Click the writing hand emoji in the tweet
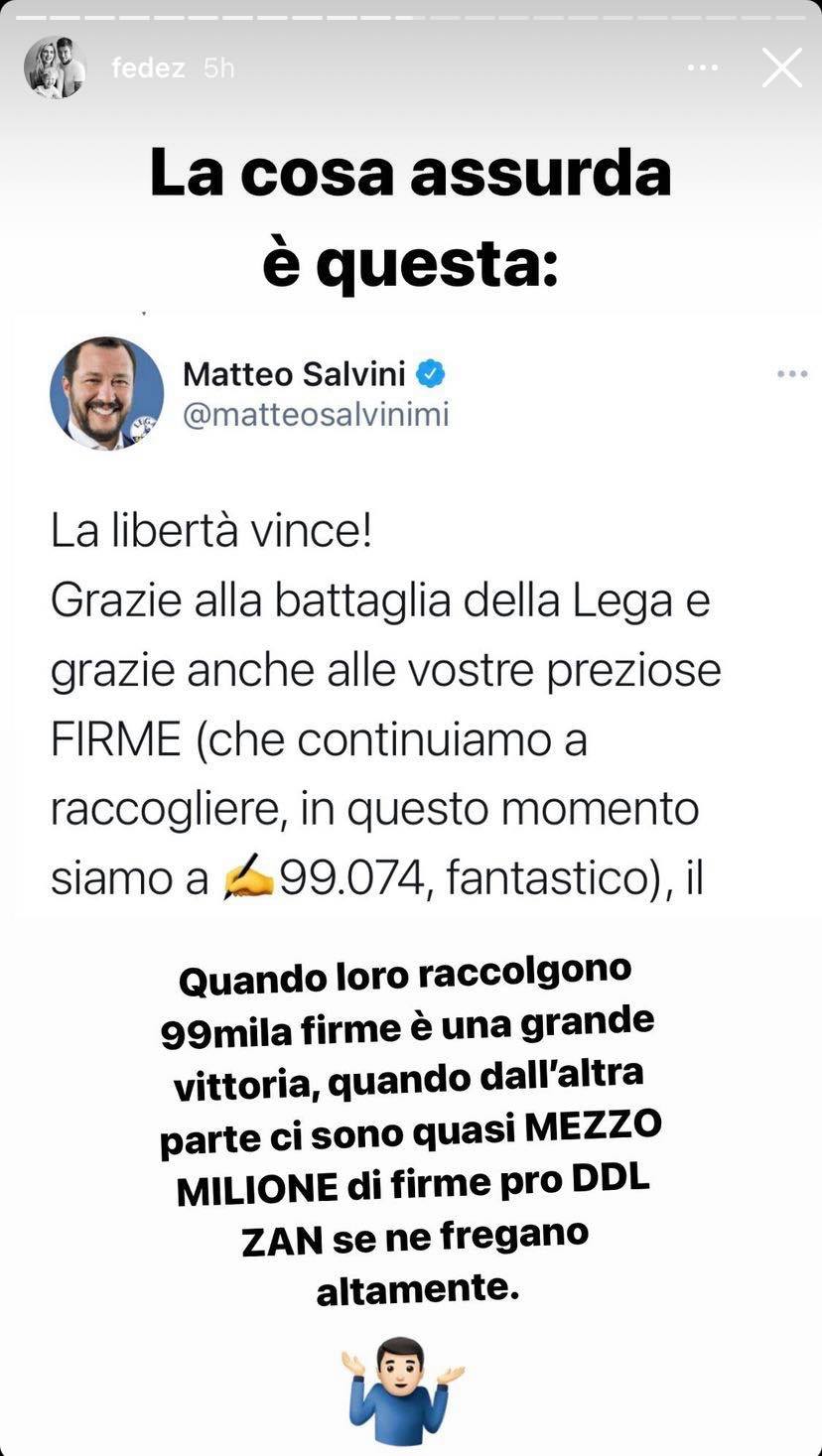Screen dimensions: 822x1456 [x=247, y=879]
